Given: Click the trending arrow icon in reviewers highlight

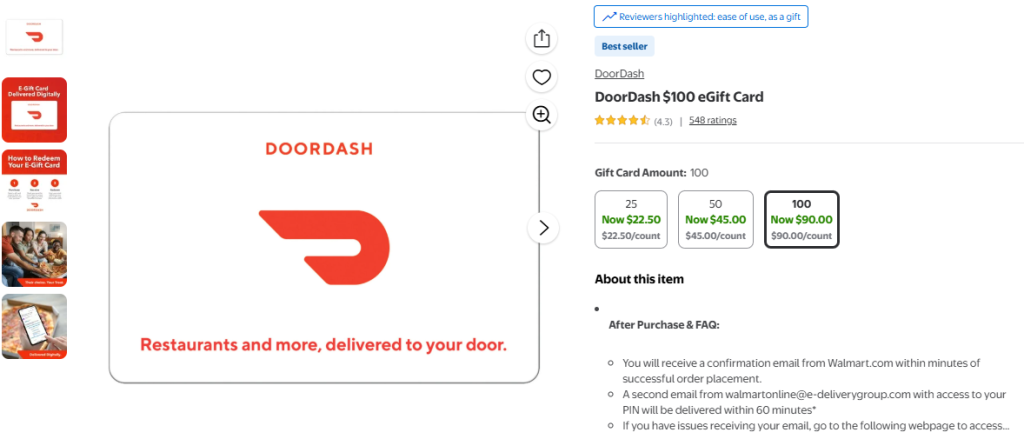Looking at the screenshot, I should (x=609, y=17).
